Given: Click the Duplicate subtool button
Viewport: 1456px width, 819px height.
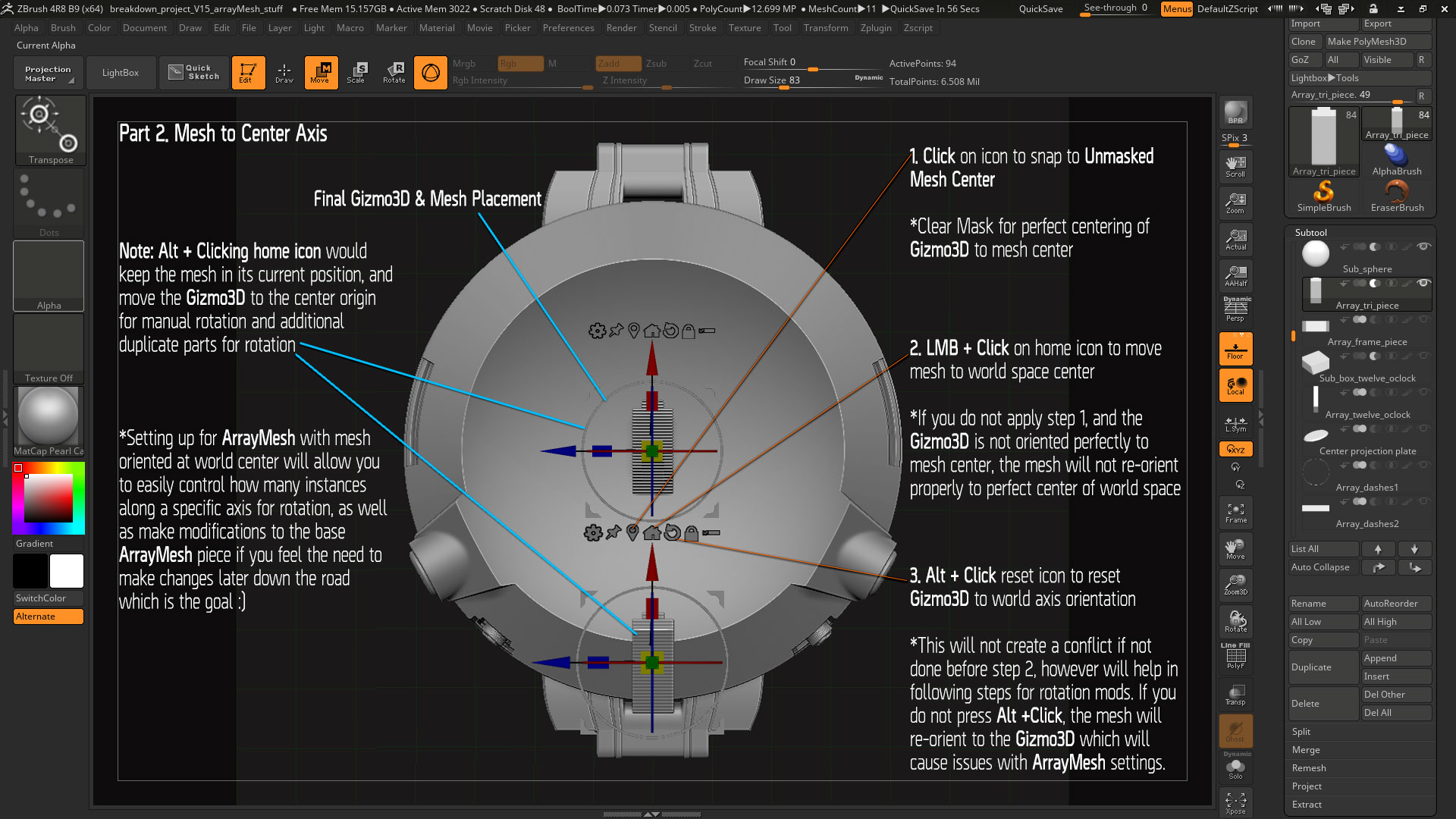Looking at the screenshot, I should pos(1323,667).
